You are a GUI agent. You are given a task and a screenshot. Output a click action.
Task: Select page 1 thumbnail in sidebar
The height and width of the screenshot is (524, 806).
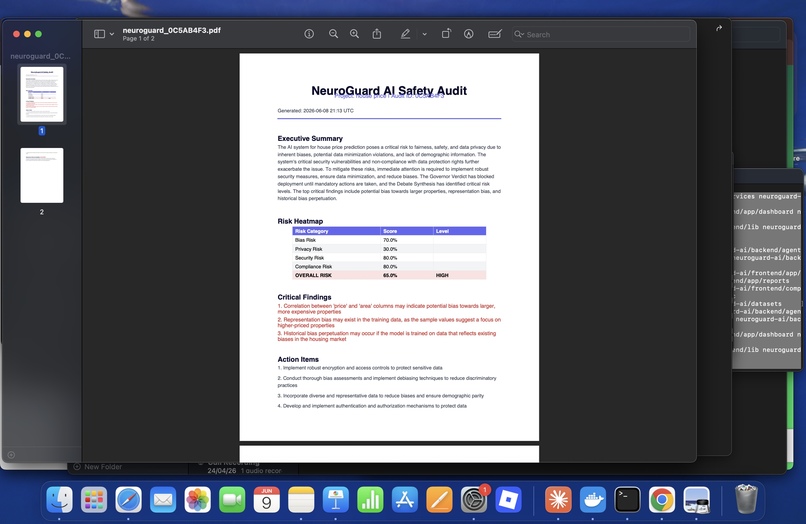coord(42,94)
